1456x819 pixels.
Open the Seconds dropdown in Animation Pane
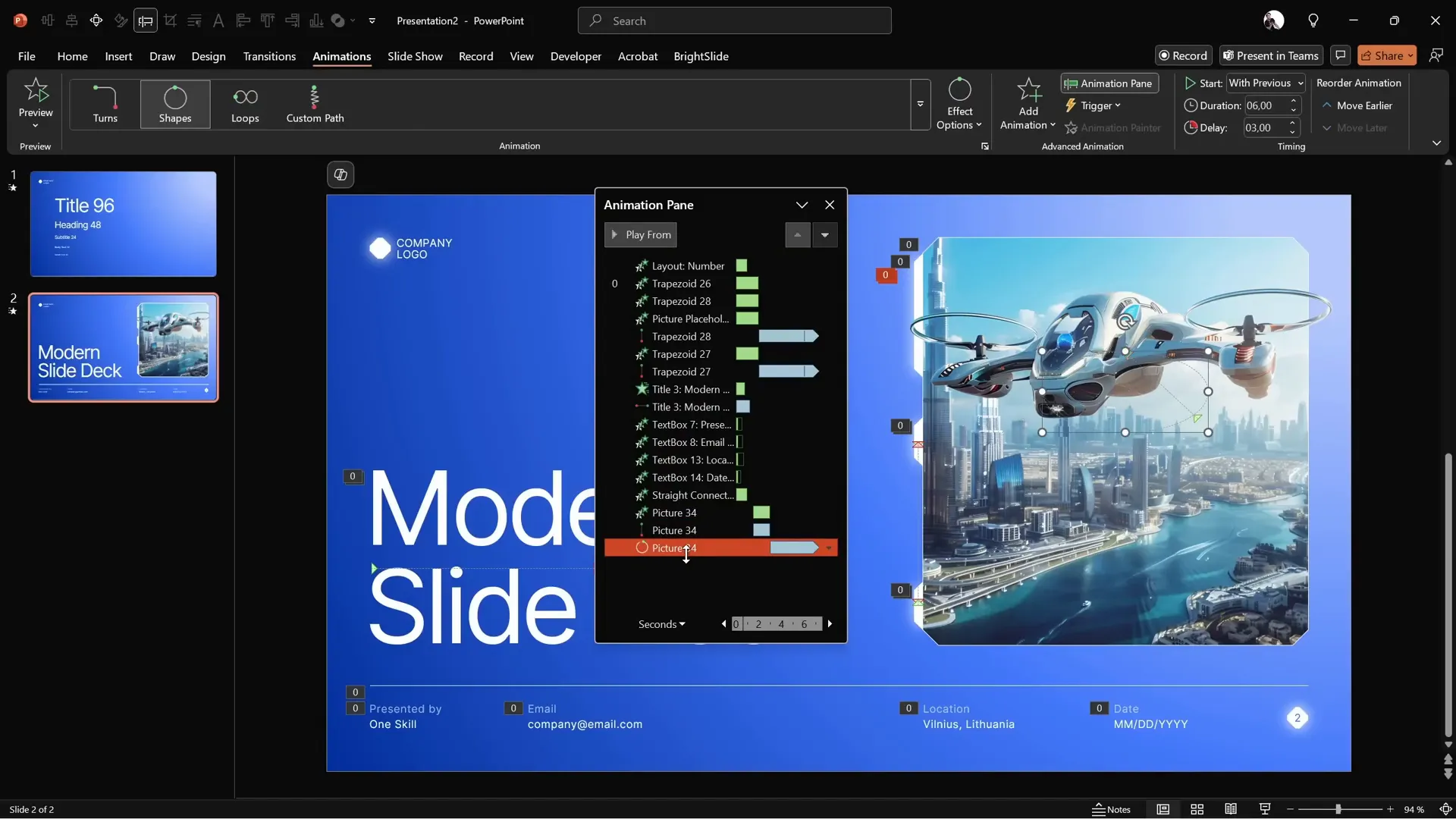click(661, 624)
